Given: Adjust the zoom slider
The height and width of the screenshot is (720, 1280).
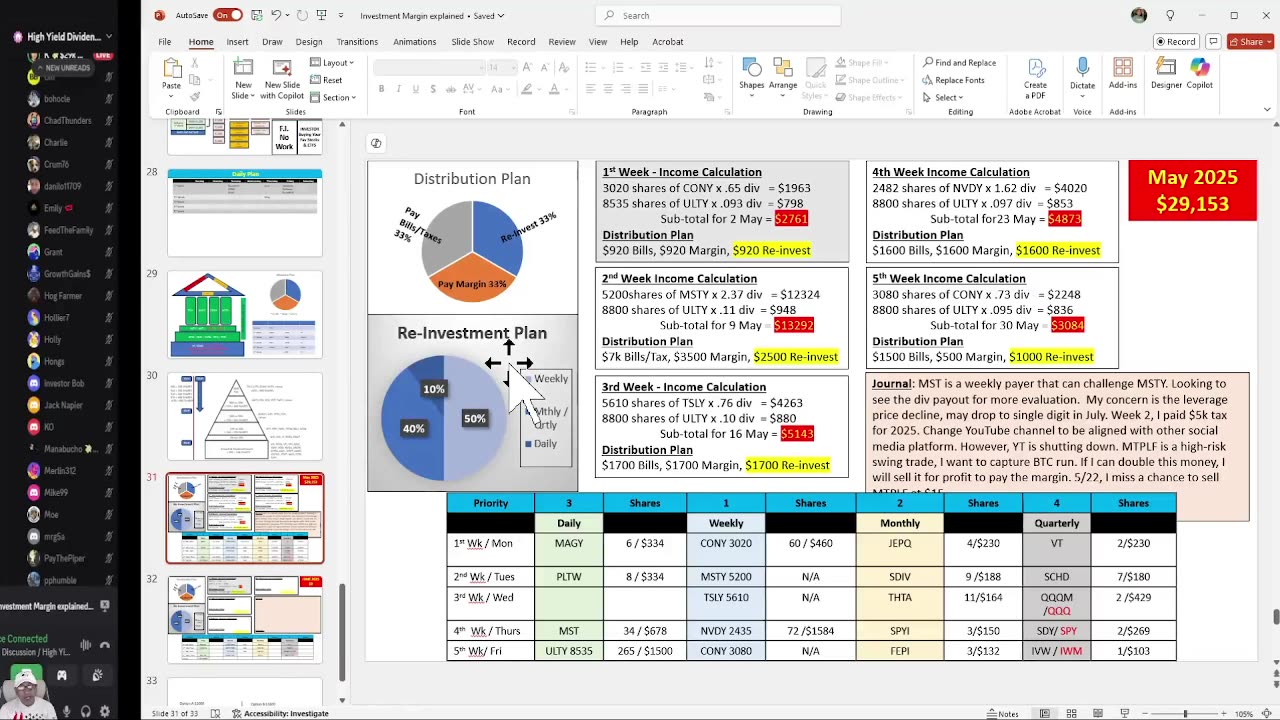Looking at the screenshot, I should 1185,713.
